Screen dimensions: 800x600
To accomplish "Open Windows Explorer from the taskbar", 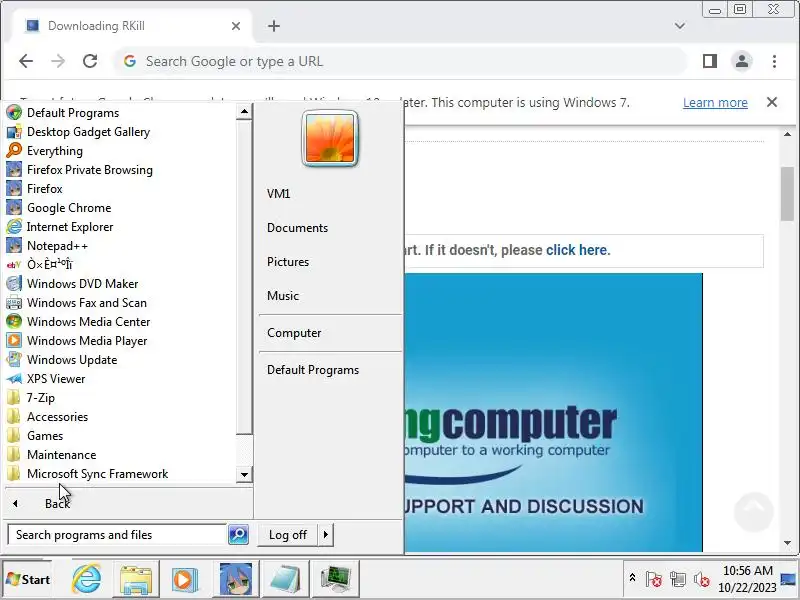I will click(x=136, y=579).
